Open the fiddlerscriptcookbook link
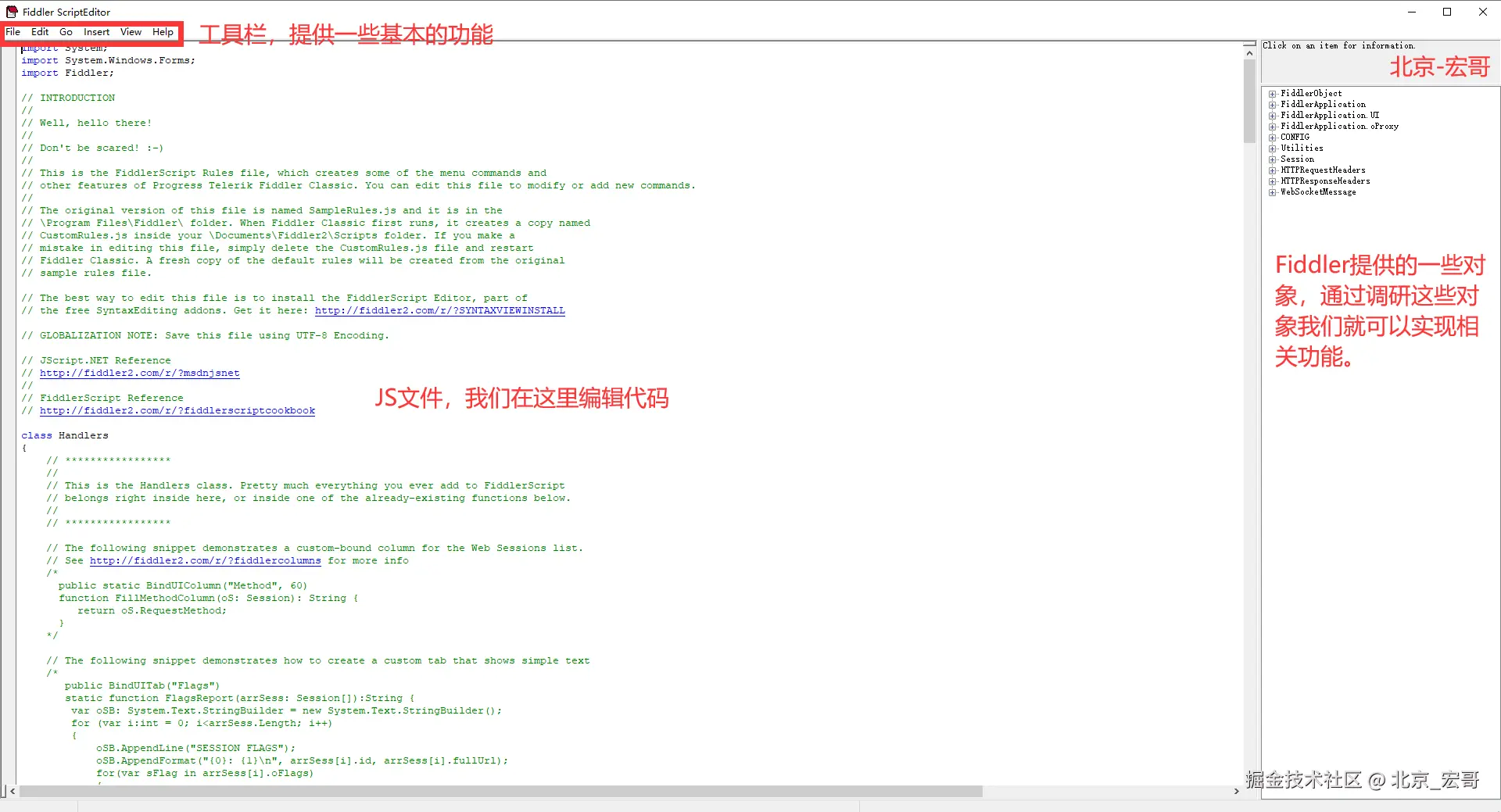The width and height of the screenshot is (1501, 812). coord(177,410)
